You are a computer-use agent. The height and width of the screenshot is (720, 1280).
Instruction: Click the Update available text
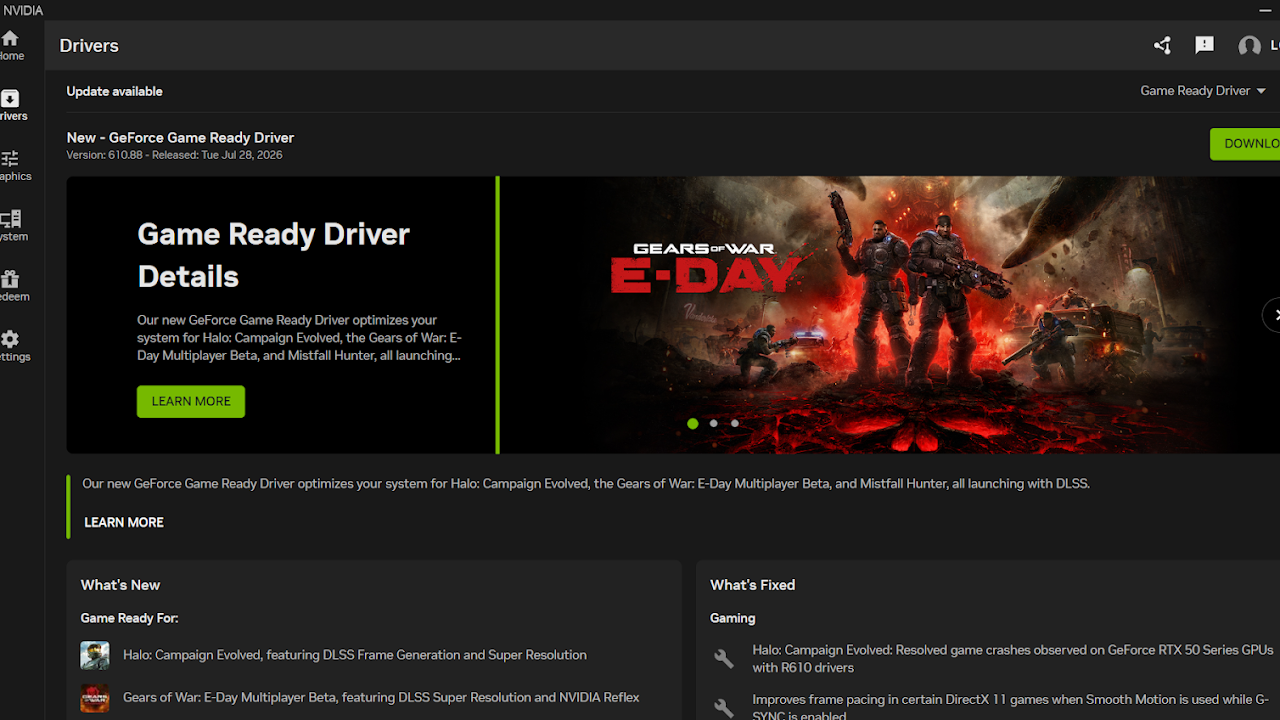pyautogui.click(x=114, y=91)
